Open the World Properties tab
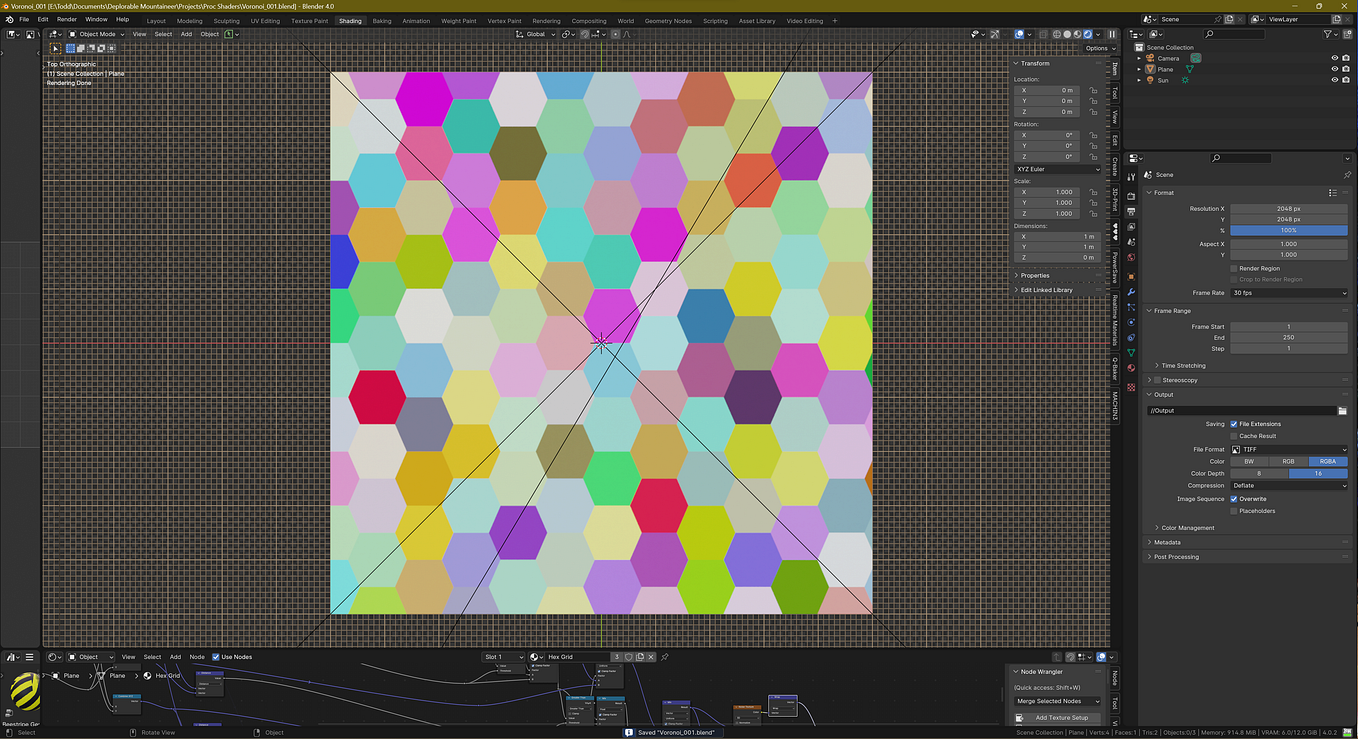Viewport: 1358px width, 739px height. coord(1131,256)
